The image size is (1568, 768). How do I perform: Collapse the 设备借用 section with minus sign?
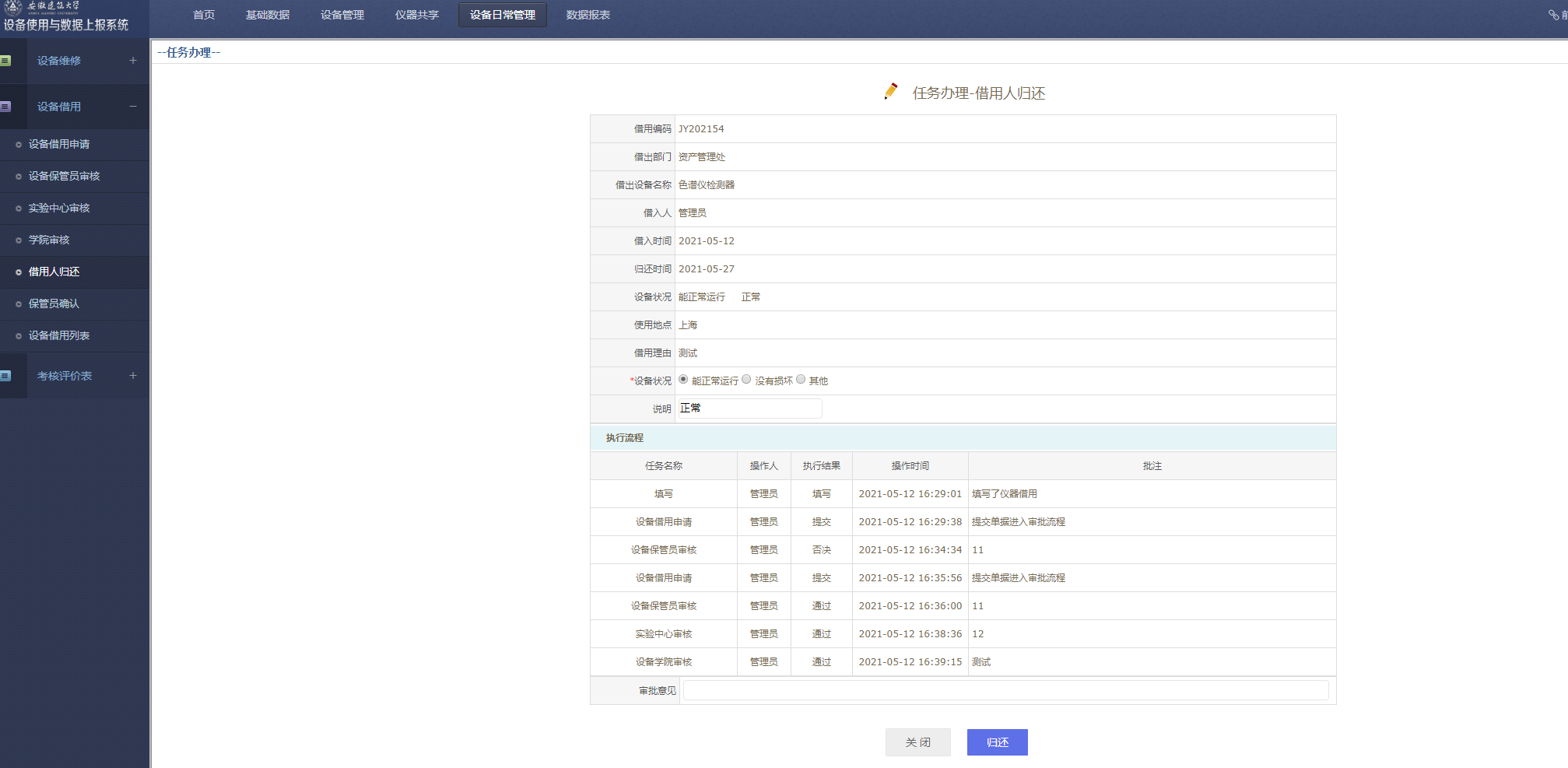coord(133,107)
